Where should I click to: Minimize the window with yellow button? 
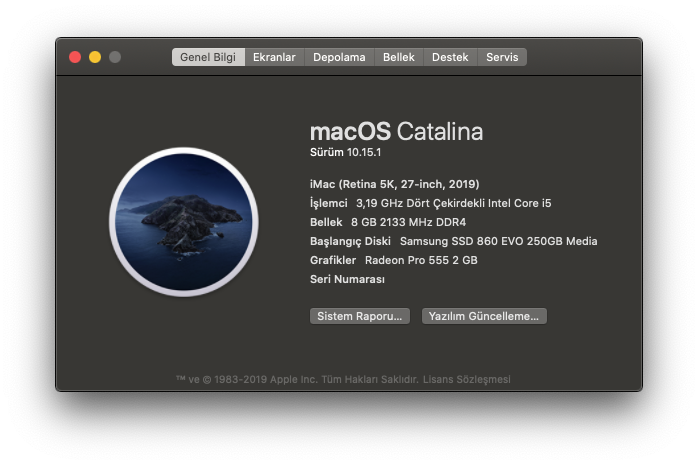[95, 58]
